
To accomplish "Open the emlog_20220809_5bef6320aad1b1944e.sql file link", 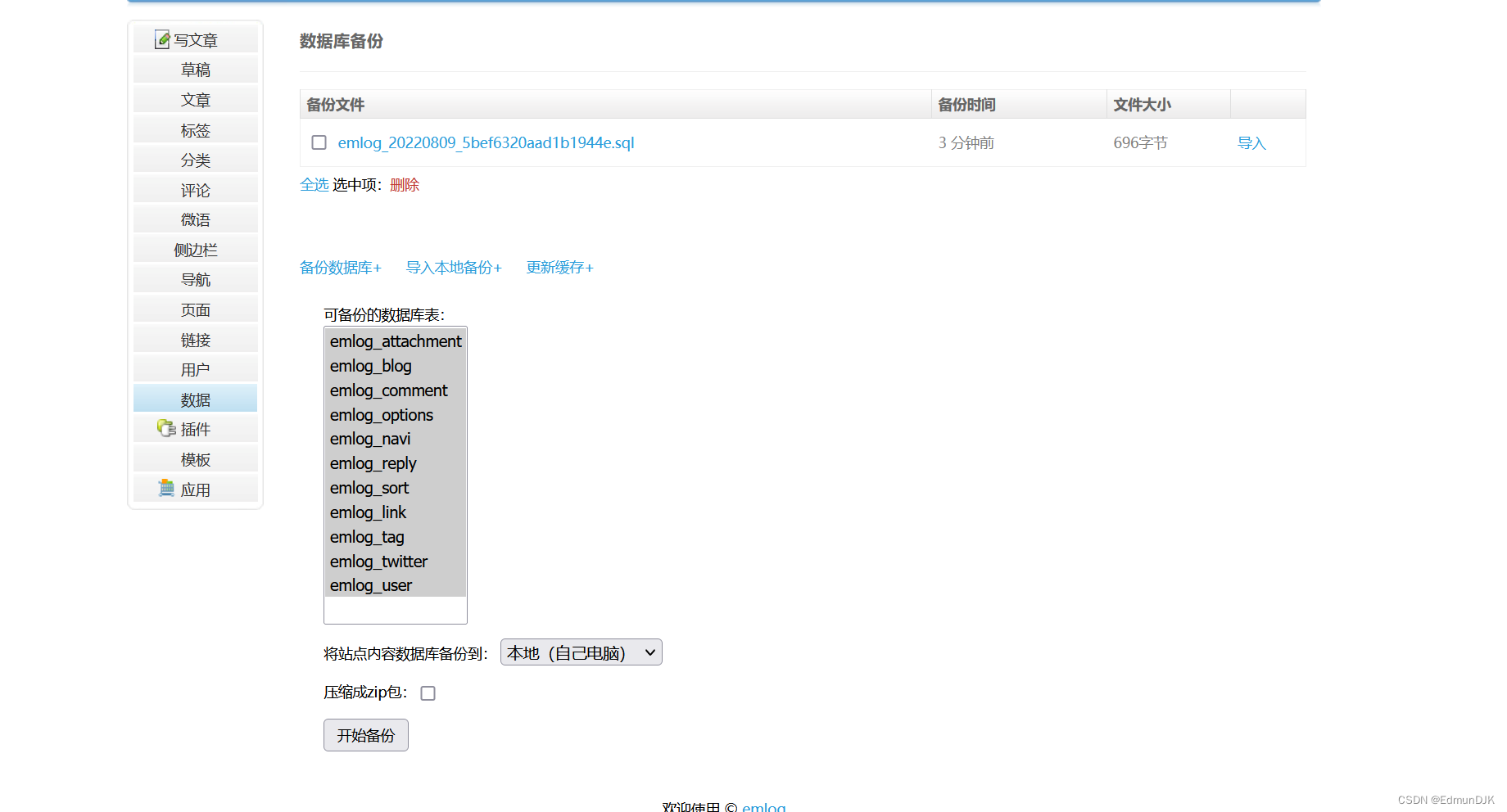I will 485,142.
